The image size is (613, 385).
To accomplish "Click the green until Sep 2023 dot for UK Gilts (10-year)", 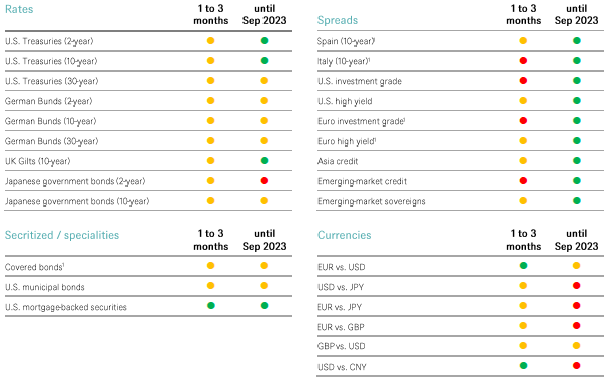I will click(264, 161).
